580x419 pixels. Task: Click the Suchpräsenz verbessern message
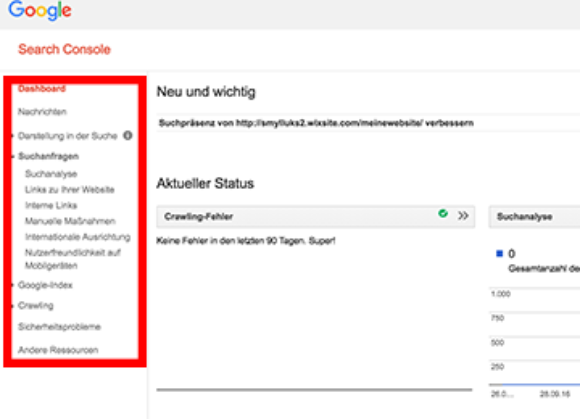pyautogui.click(x=316, y=123)
